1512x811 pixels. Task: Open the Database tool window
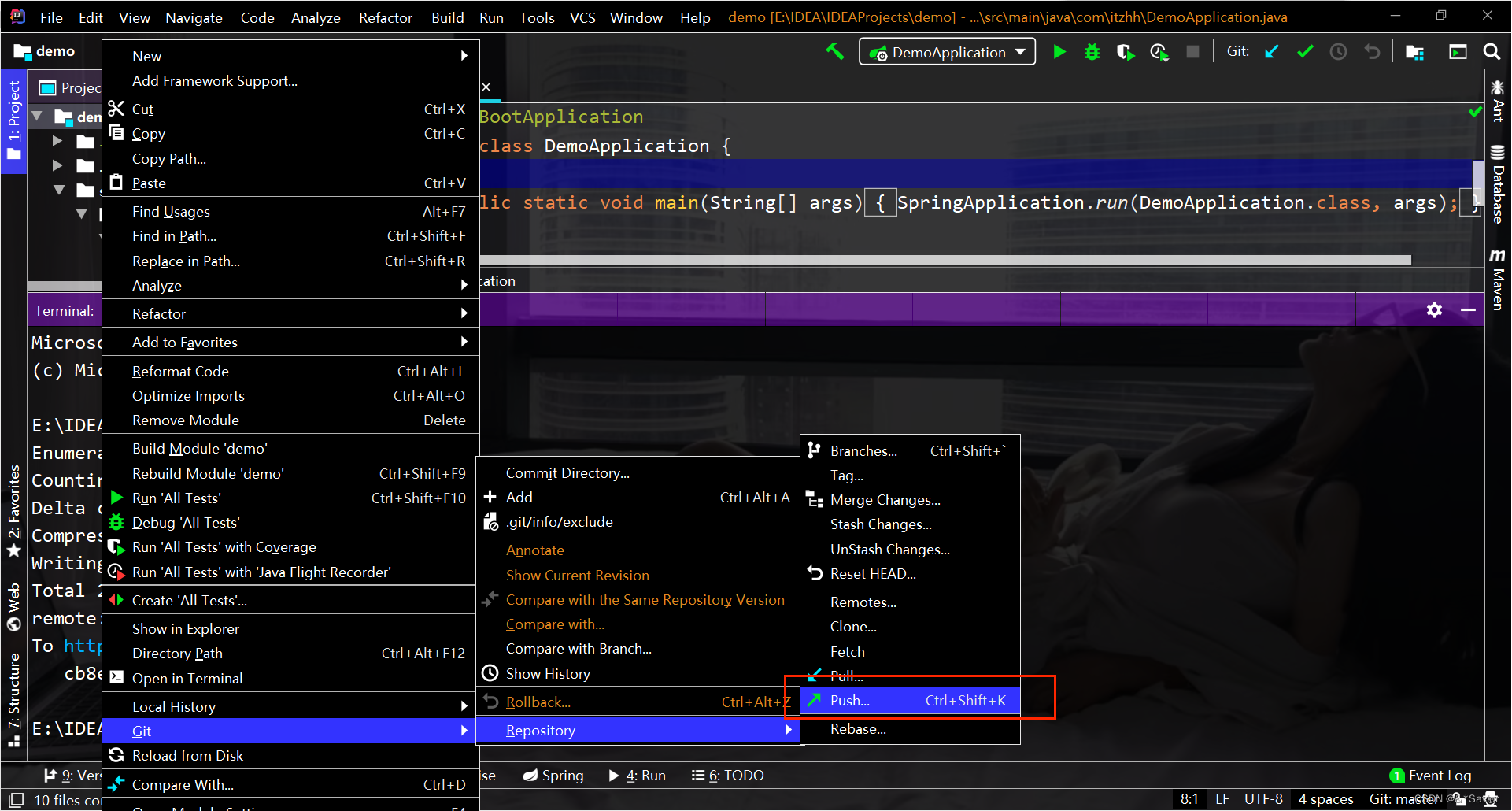[x=1497, y=184]
